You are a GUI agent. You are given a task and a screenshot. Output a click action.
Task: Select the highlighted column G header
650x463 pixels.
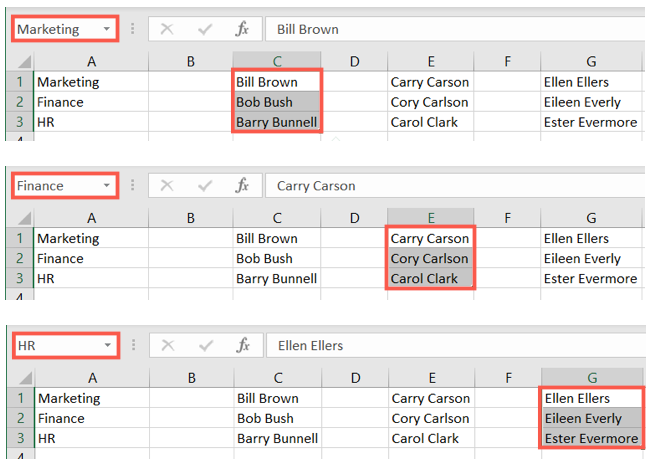tap(589, 377)
